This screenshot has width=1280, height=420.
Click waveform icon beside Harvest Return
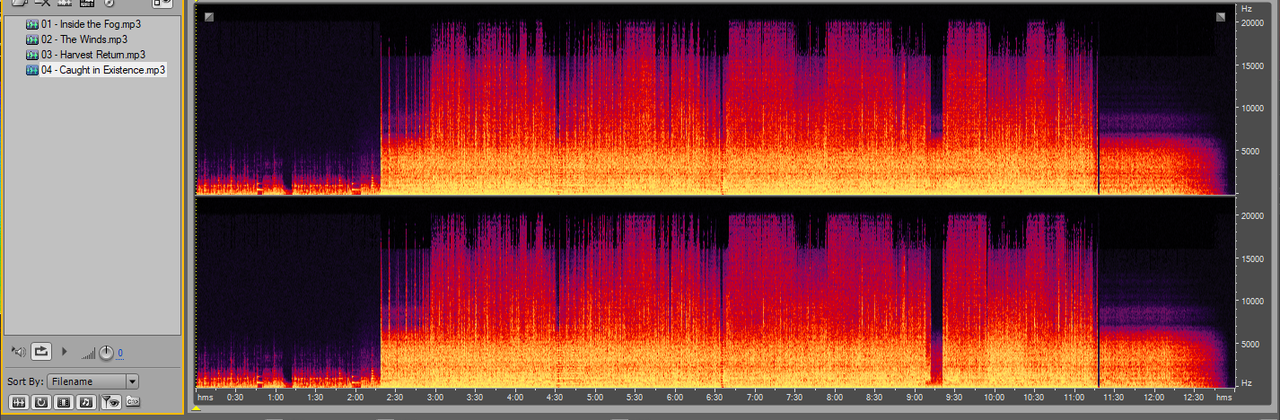(x=32, y=54)
